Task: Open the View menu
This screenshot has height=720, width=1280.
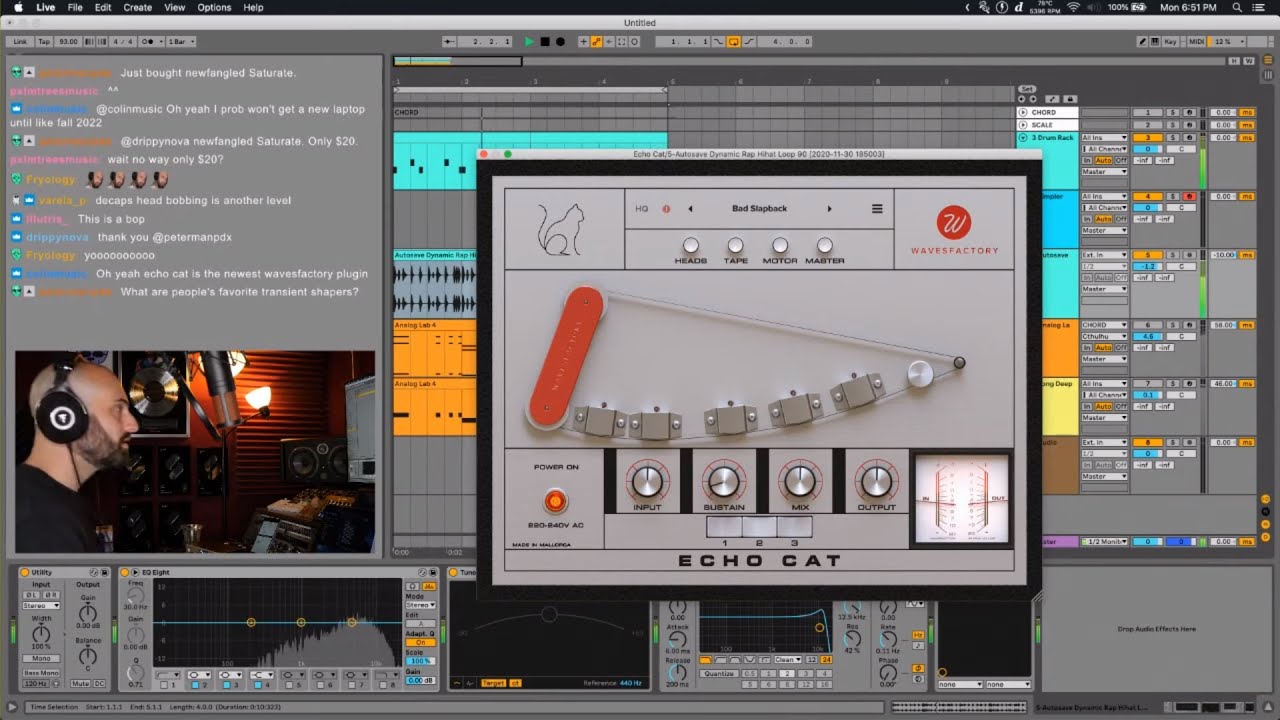Action: [x=174, y=7]
